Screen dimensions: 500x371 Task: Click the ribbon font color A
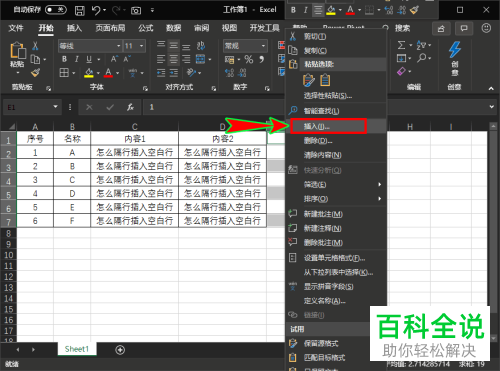click(108, 73)
